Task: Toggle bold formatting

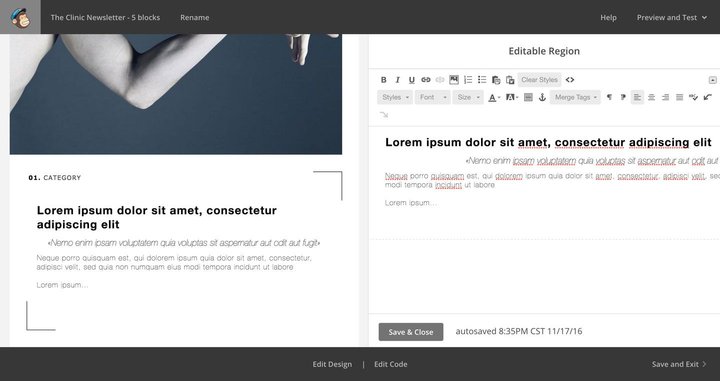Action: [383, 80]
